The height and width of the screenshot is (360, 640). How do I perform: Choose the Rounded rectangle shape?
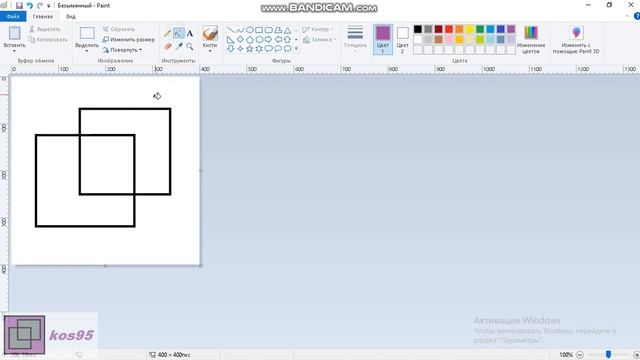(x=269, y=30)
